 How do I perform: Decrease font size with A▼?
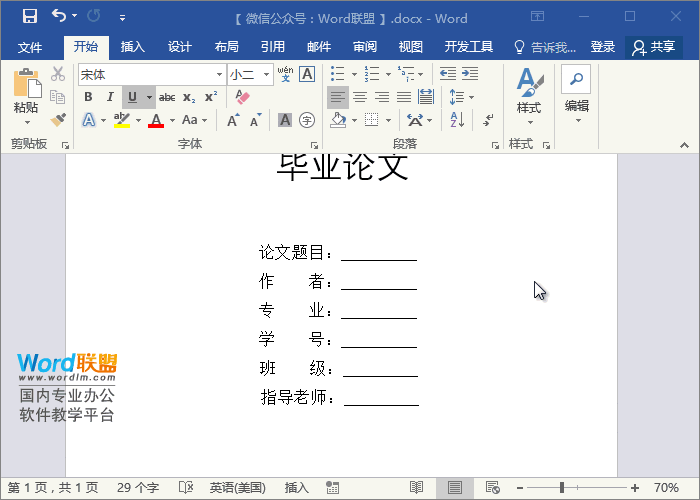tap(255, 120)
